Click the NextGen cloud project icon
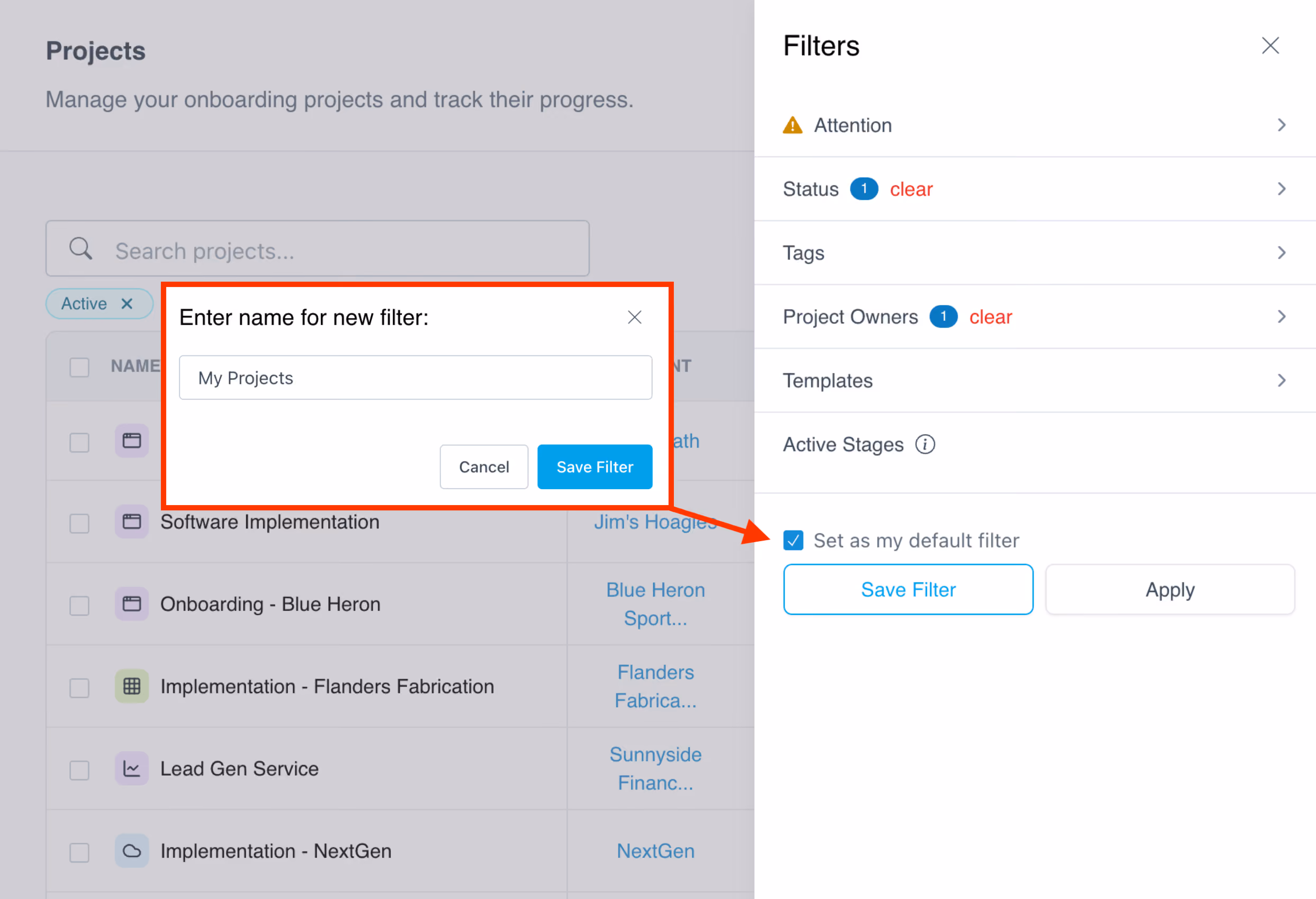This screenshot has width=1316, height=899. pos(131,851)
